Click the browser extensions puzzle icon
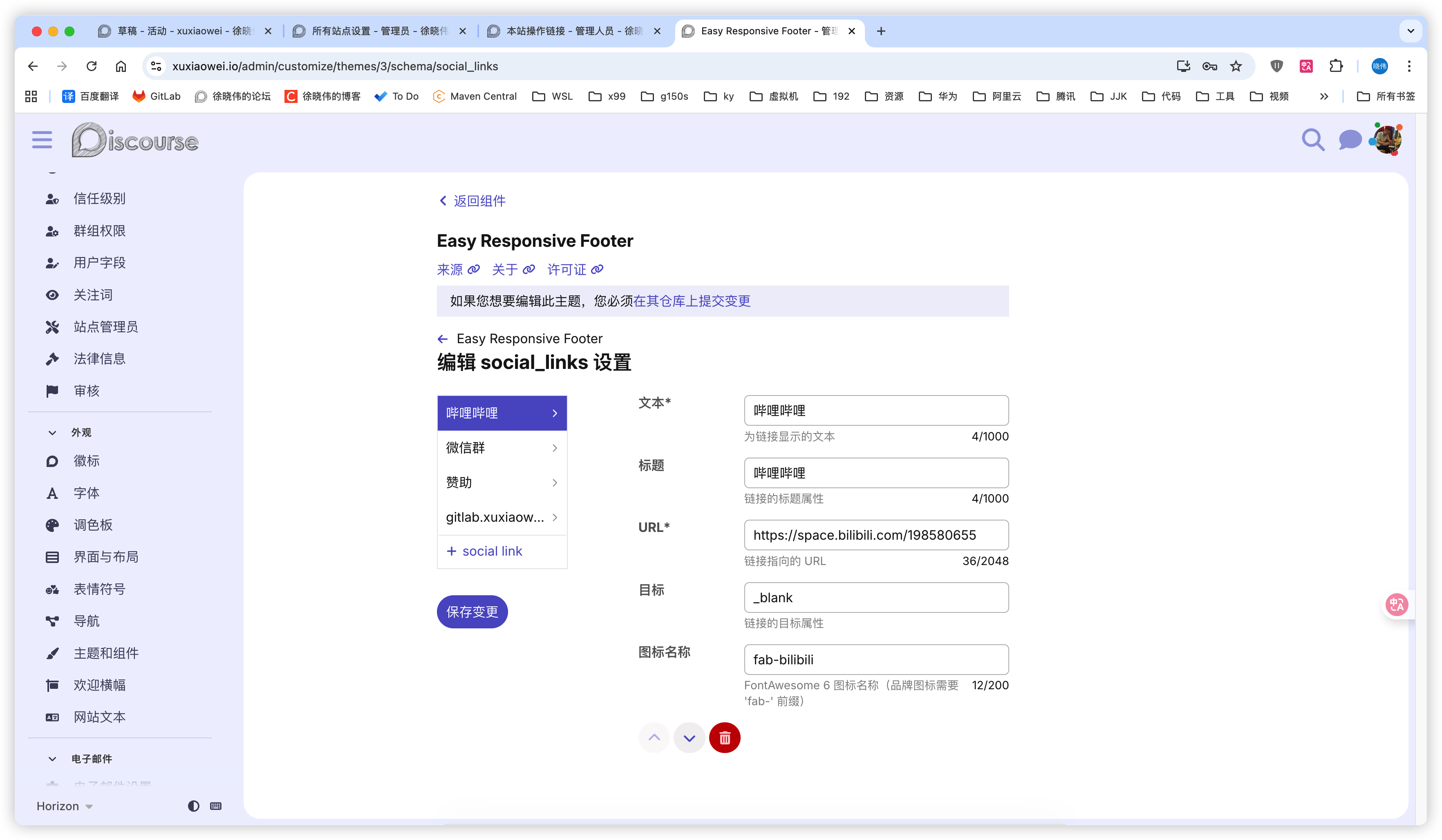Screen dimensions: 1442x840 tap(1336, 66)
